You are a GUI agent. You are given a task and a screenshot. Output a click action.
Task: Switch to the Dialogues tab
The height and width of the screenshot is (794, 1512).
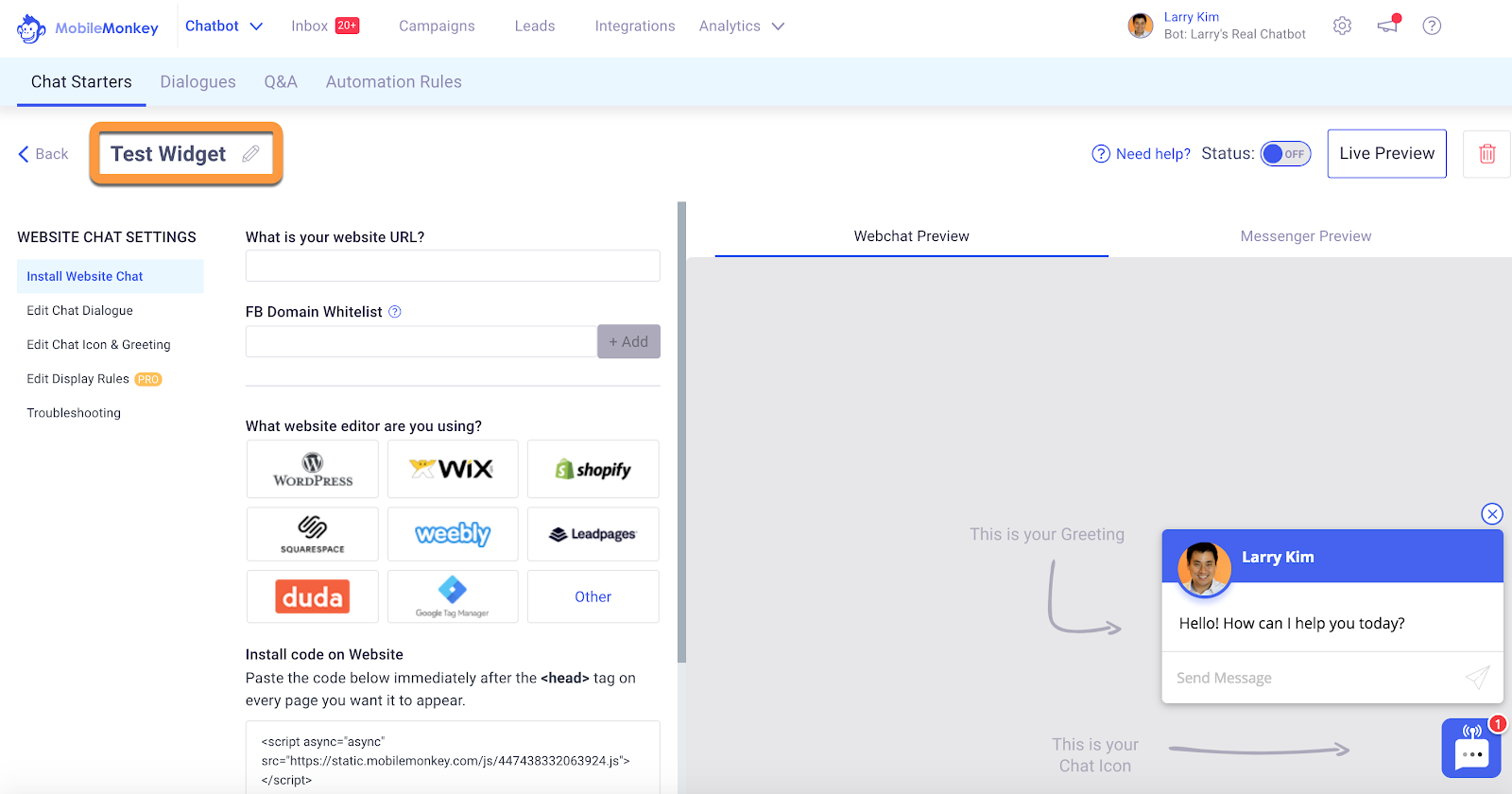click(198, 82)
